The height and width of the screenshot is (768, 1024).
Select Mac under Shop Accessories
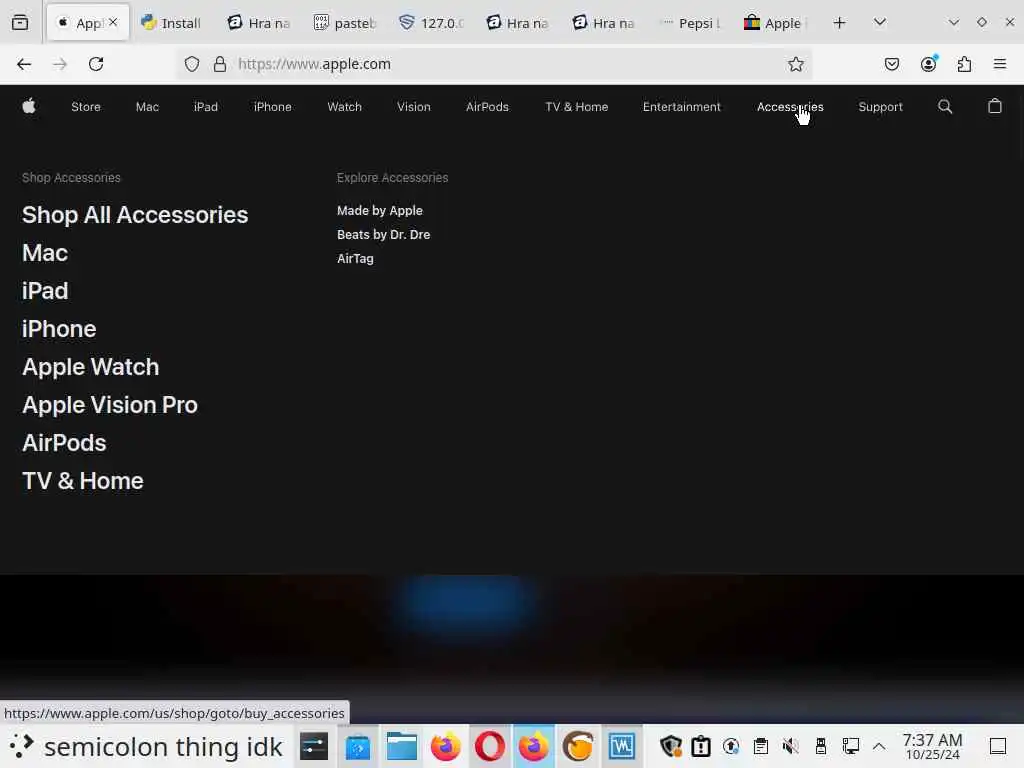coord(45,253)
